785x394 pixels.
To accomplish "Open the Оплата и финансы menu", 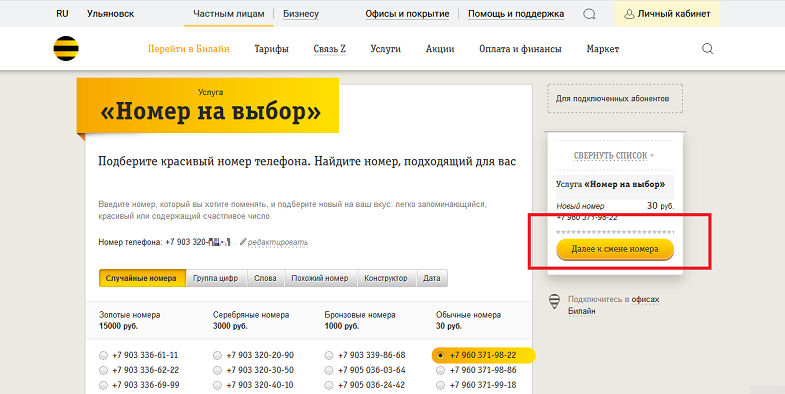I will click(x=520, y=49).
